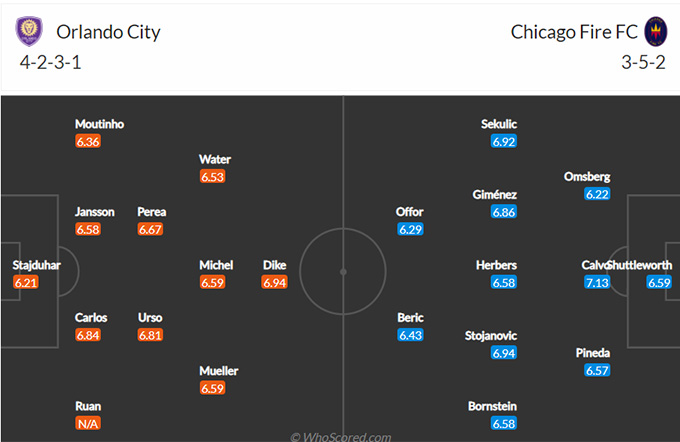This screenshot has height=442, width=680.
Task: Click the WhoScored.com watermark
Action: pyautogui.click(x=340, y=436)
